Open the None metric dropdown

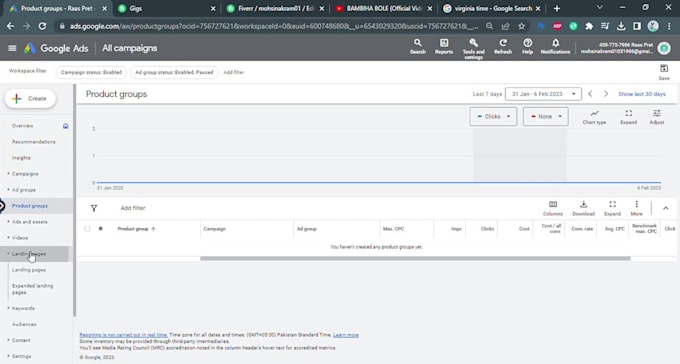(x=546, y=117)
